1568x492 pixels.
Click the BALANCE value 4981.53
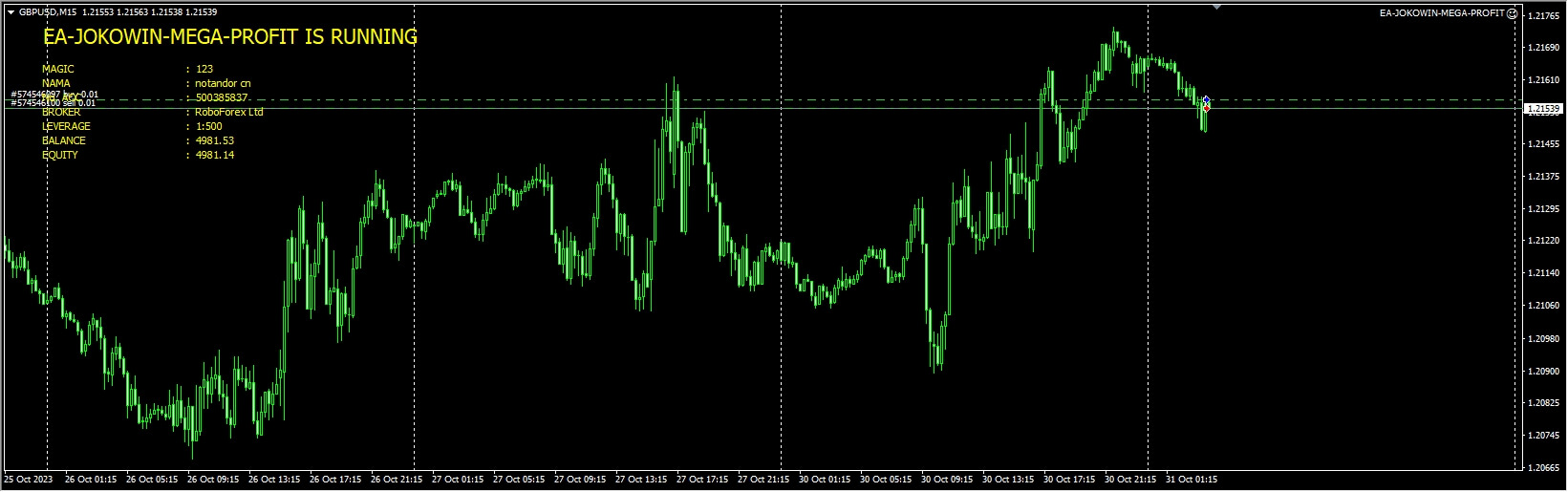(215, 140)
